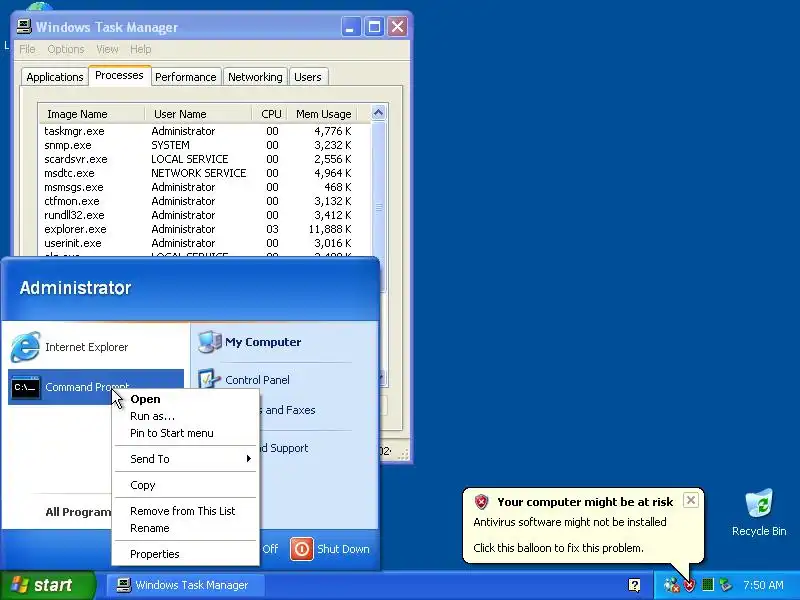This screenshot has width=800, height=600.
Task: Open the Options menu in Task Manager
Action: (66, 49)
